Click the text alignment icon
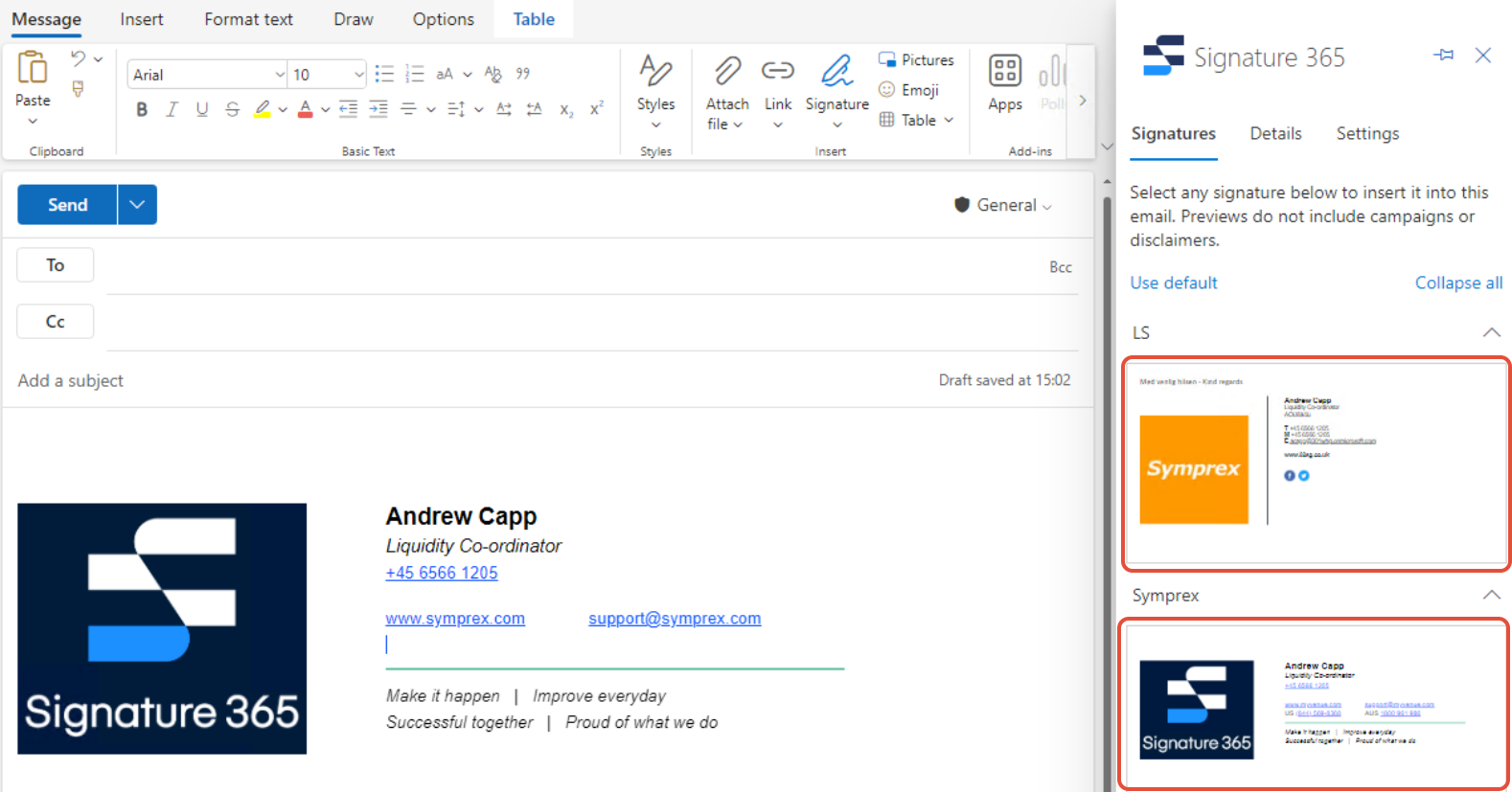 pyautogui.click(x=409, y=109)
